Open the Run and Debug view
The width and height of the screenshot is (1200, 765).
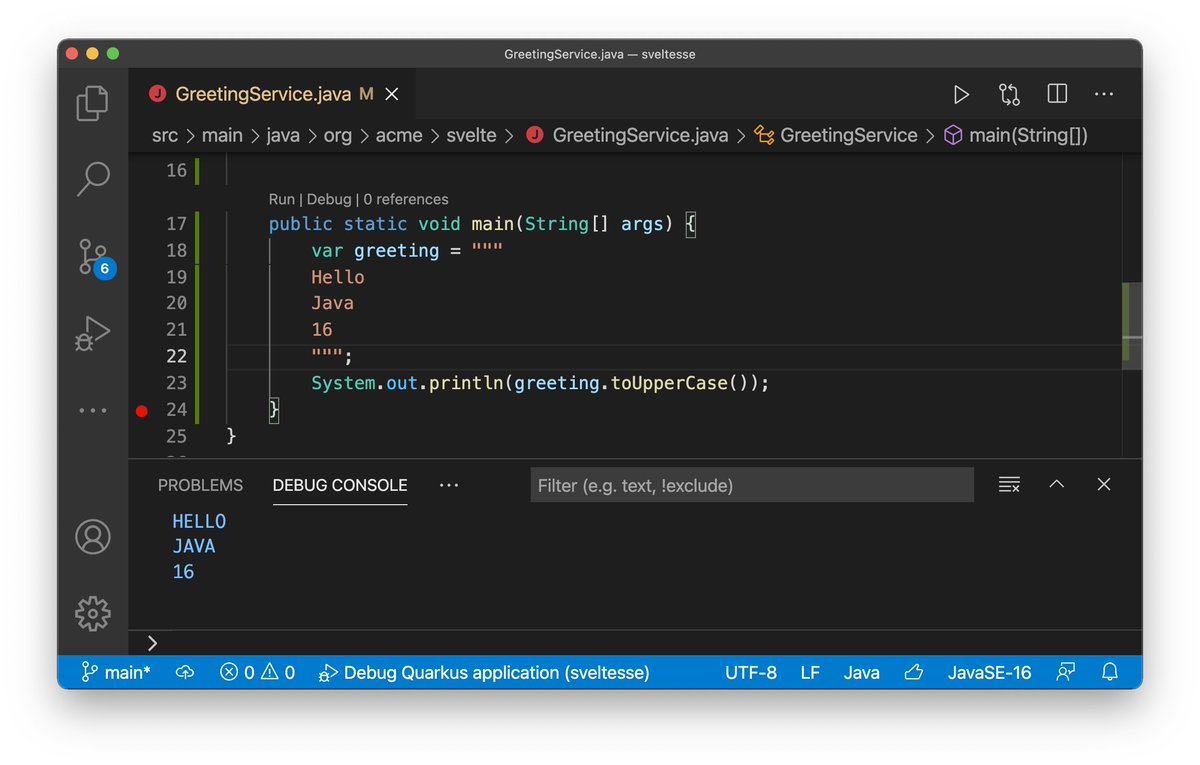[x=92, y=333]
